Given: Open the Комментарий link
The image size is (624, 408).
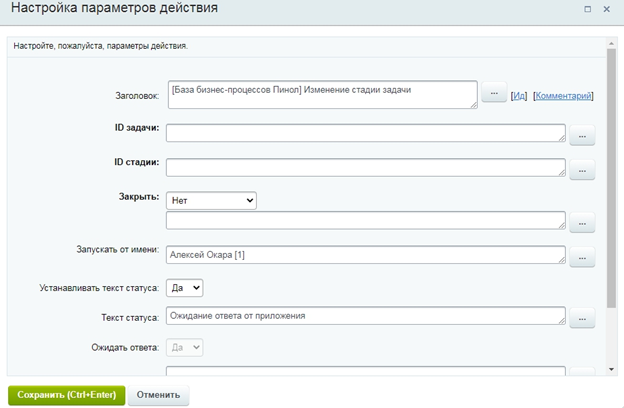Looking at the screenshot, I should point(563,96).
